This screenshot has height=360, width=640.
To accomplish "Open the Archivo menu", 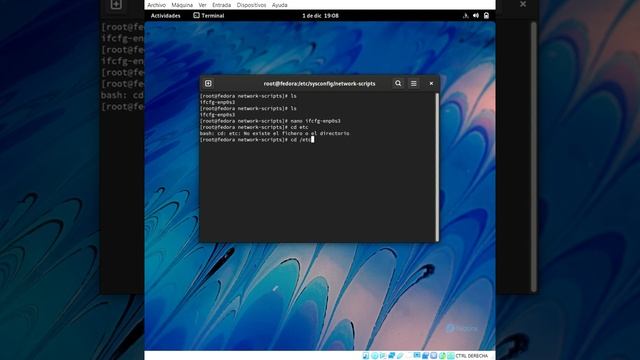I will click(x=156, y=5).
